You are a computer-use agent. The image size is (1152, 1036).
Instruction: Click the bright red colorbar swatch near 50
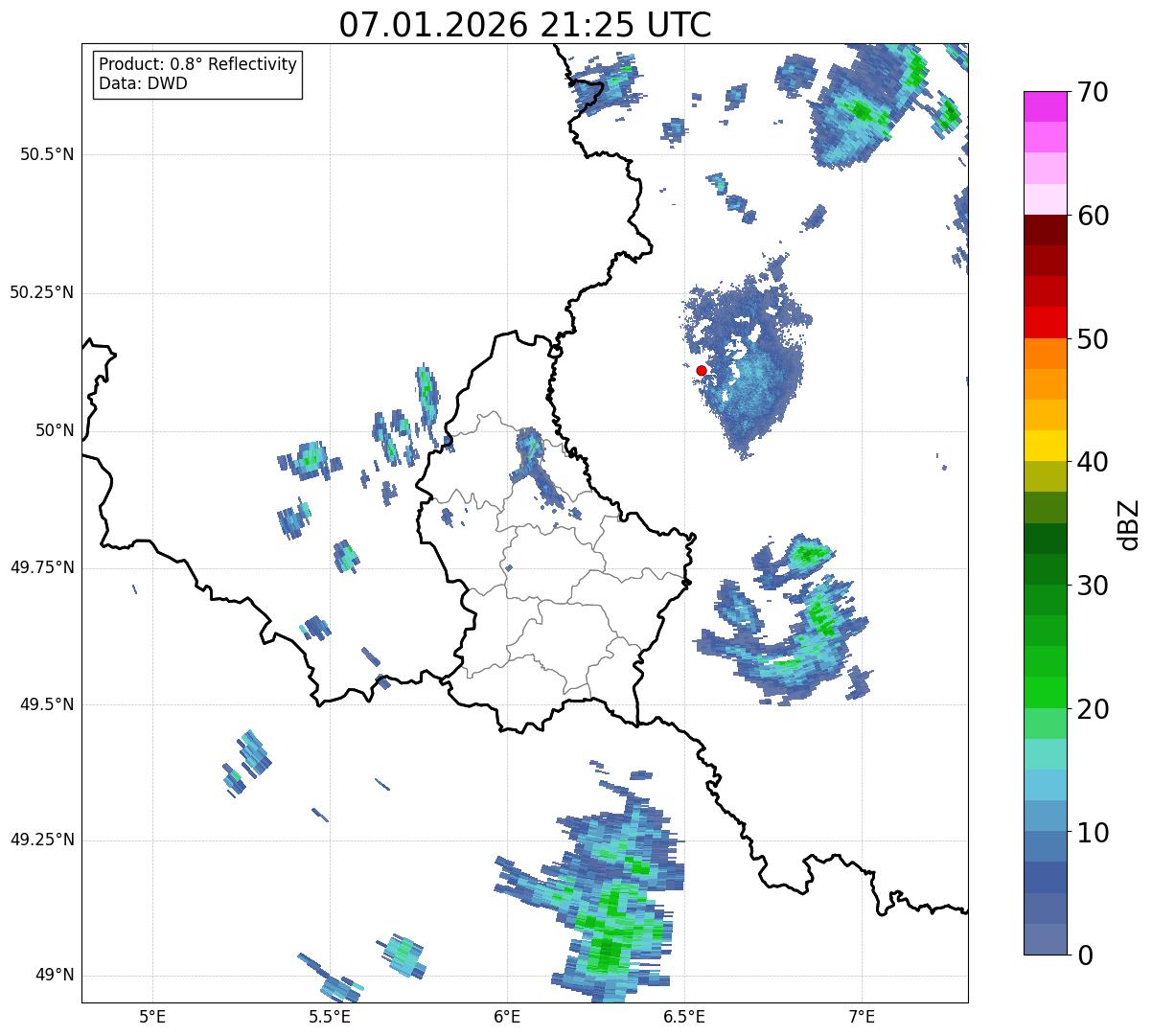click(x=1044, y=323)
